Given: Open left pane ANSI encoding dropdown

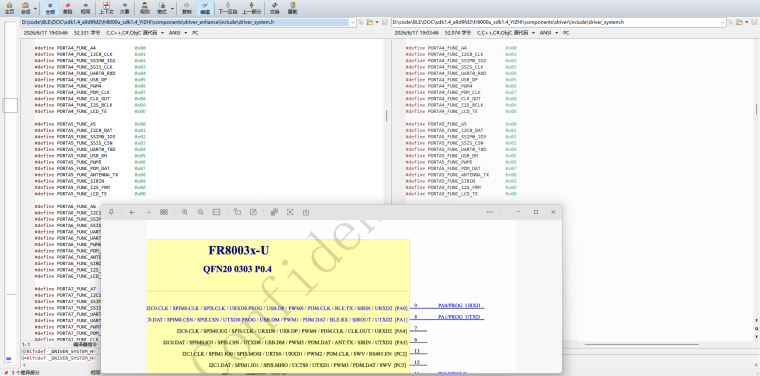Looking at the screenshot, I should (177, 33).
